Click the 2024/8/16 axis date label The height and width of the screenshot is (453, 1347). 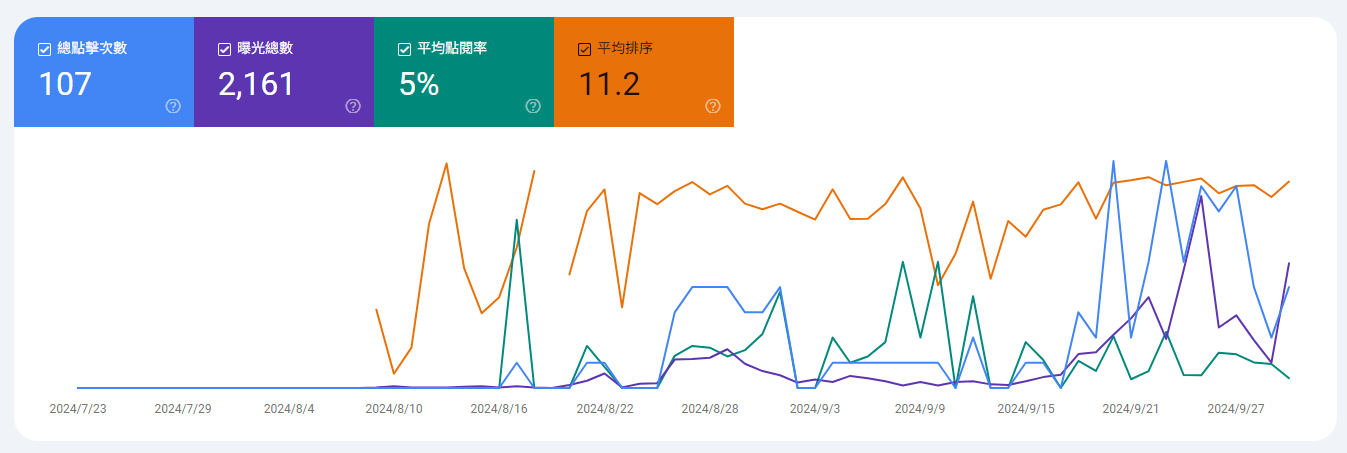point(499,409)
